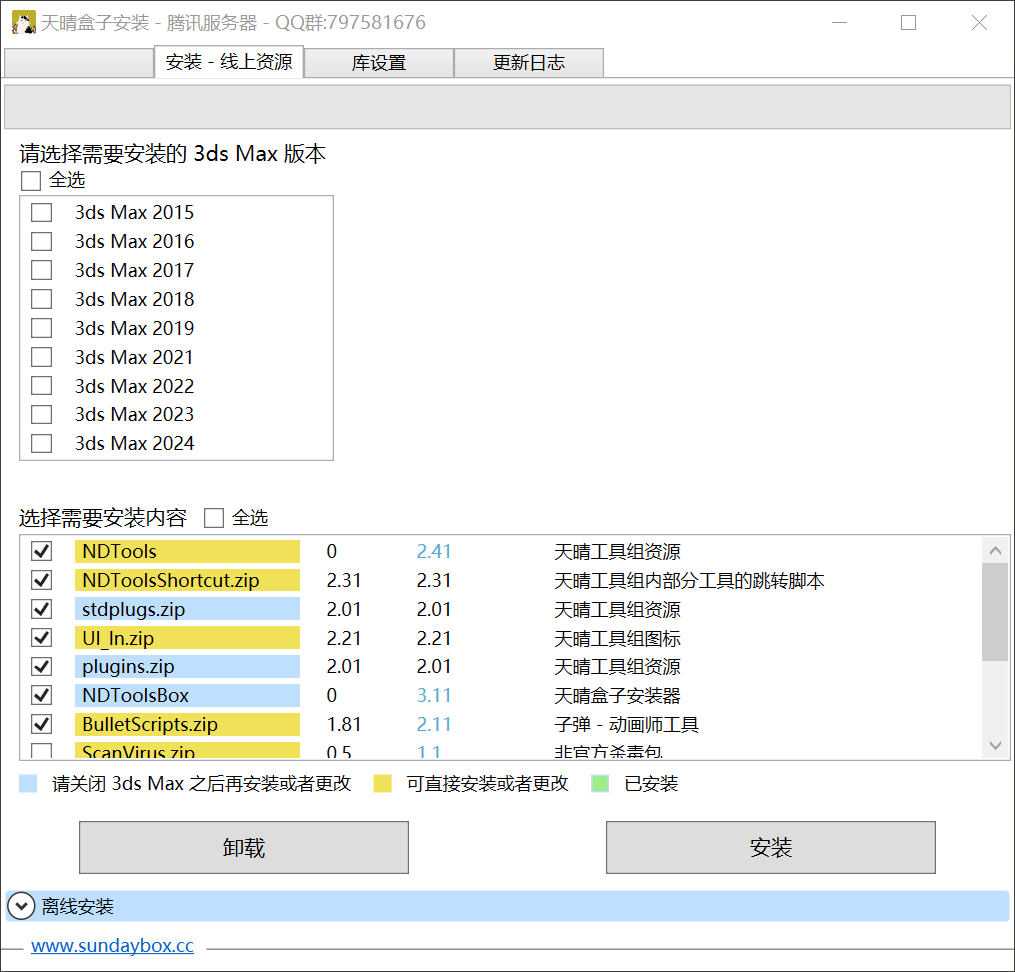The width and height of the screenshot is (1015, 972).
Task: Click the UI_In.zip name label
Action: point(187,638)
